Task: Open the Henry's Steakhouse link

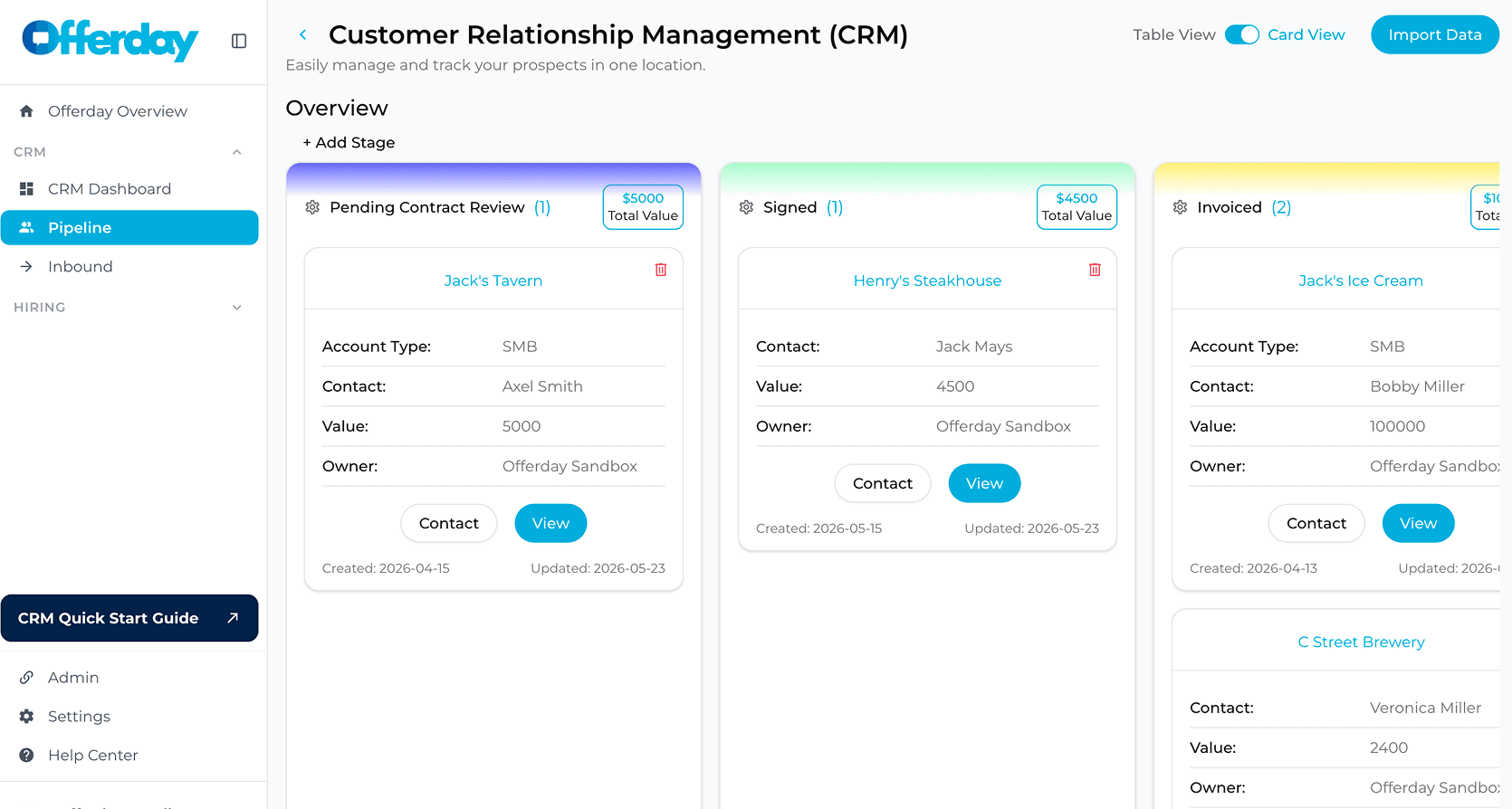Action: click(x=927, y=281)
